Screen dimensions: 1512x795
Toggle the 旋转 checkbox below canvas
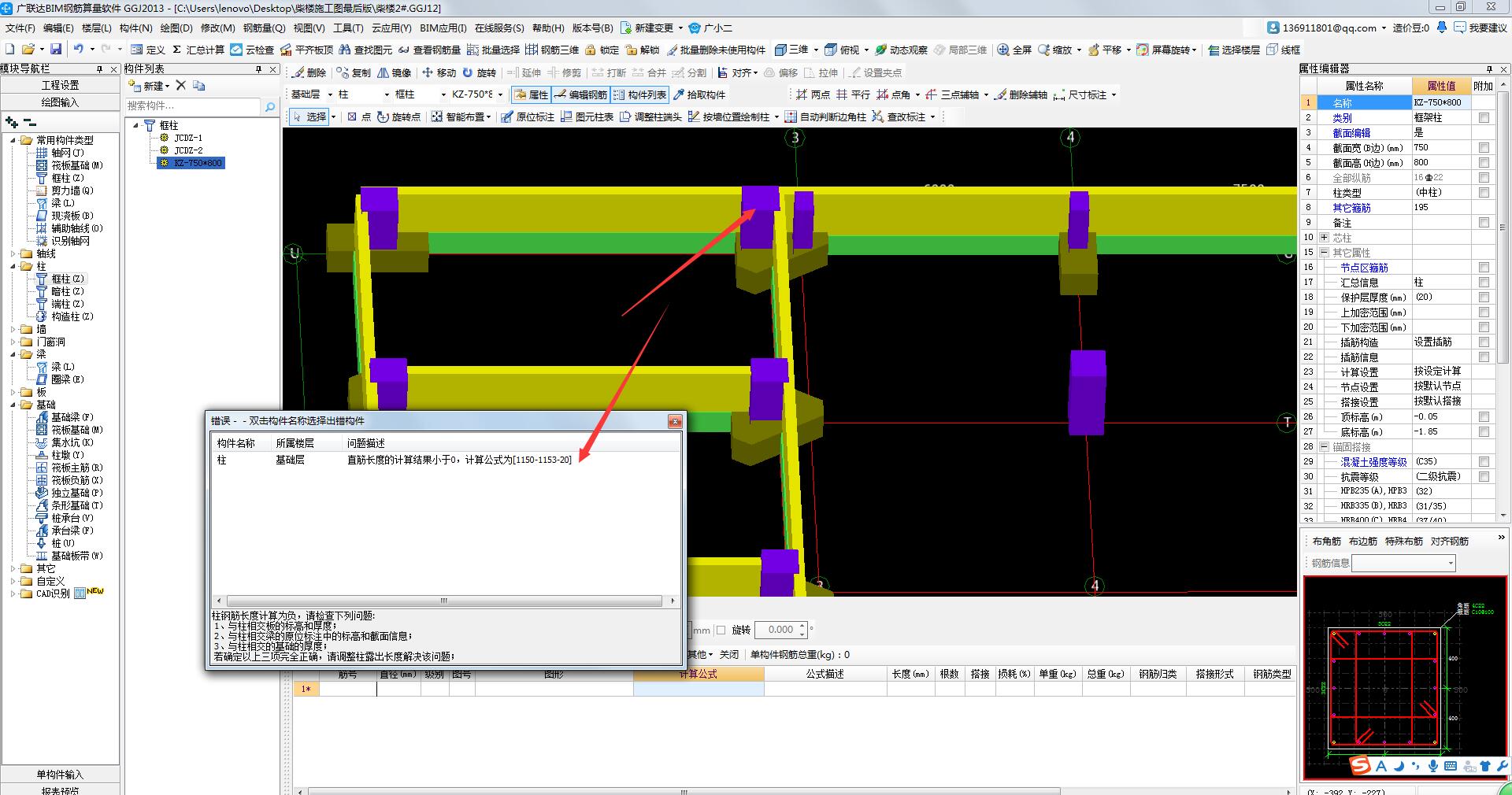(721, 630)
